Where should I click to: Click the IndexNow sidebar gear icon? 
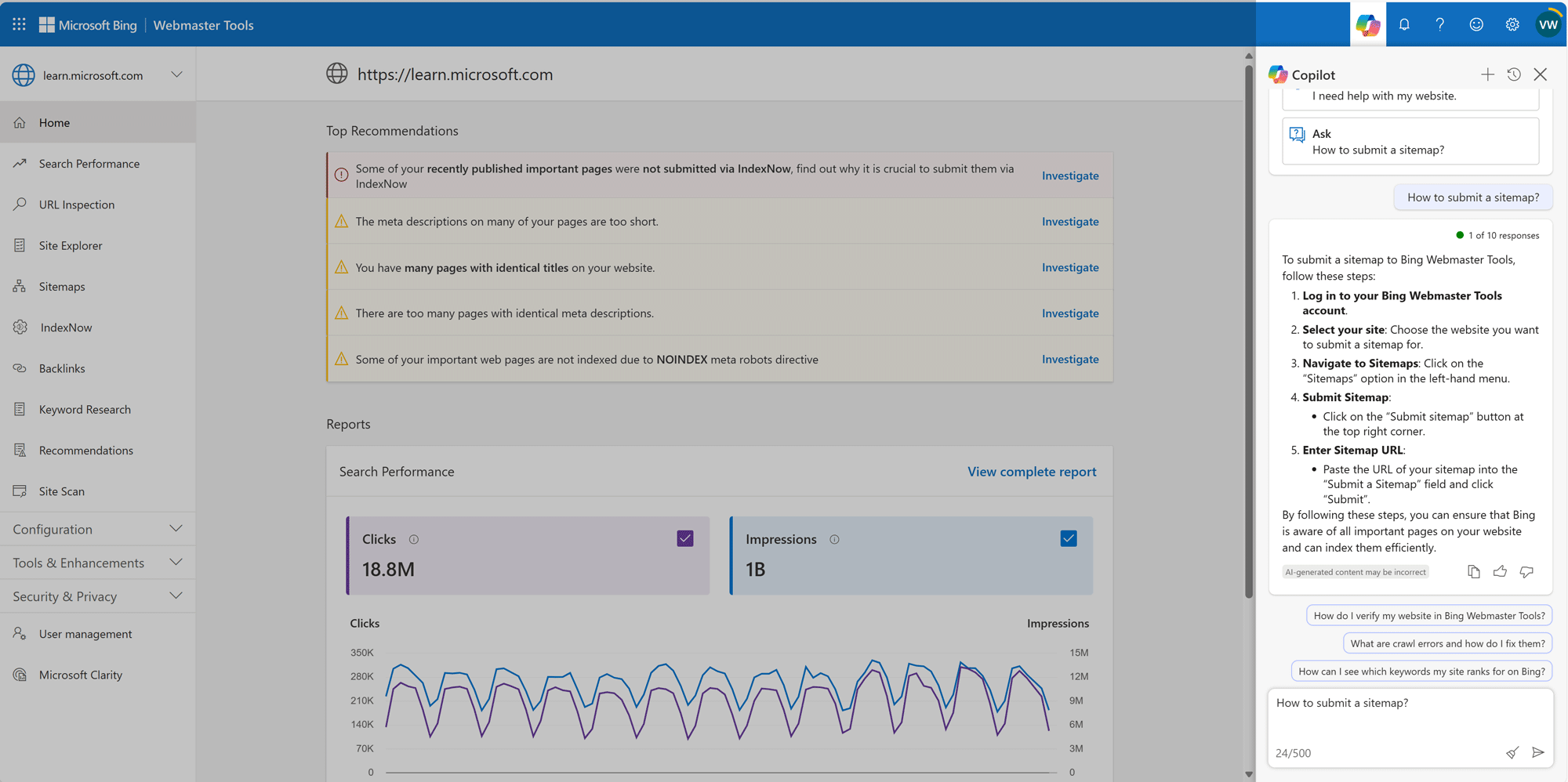tap(20, 328)
